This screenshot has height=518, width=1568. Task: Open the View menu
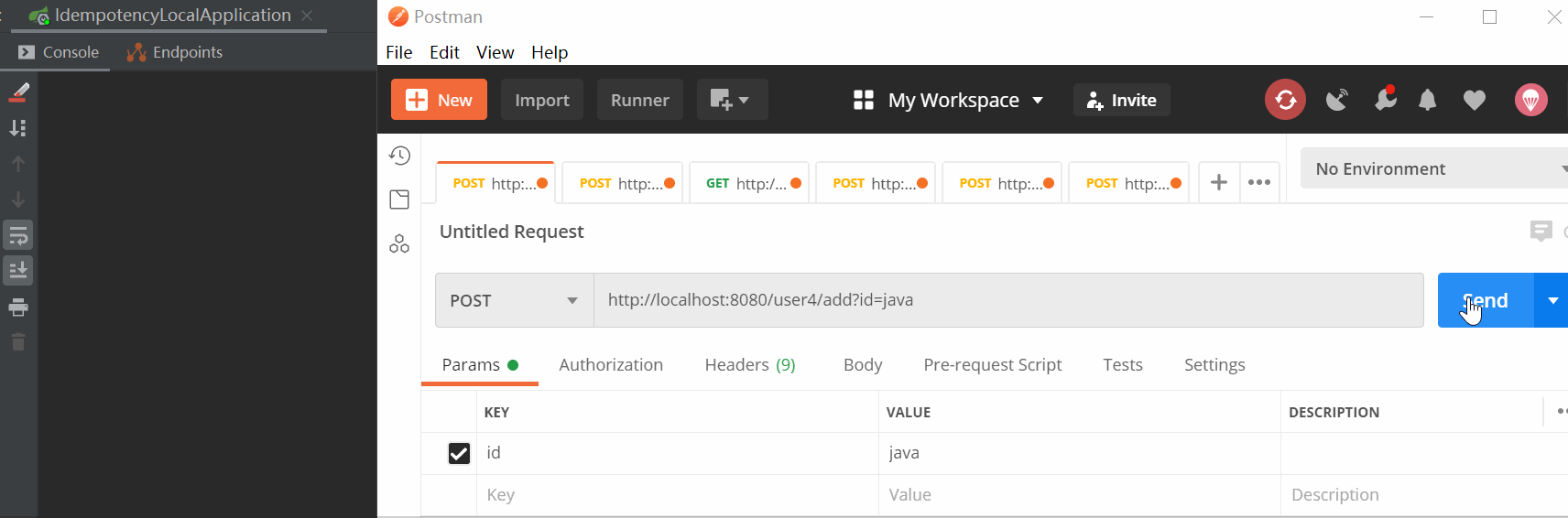click(x=495, y=52)
